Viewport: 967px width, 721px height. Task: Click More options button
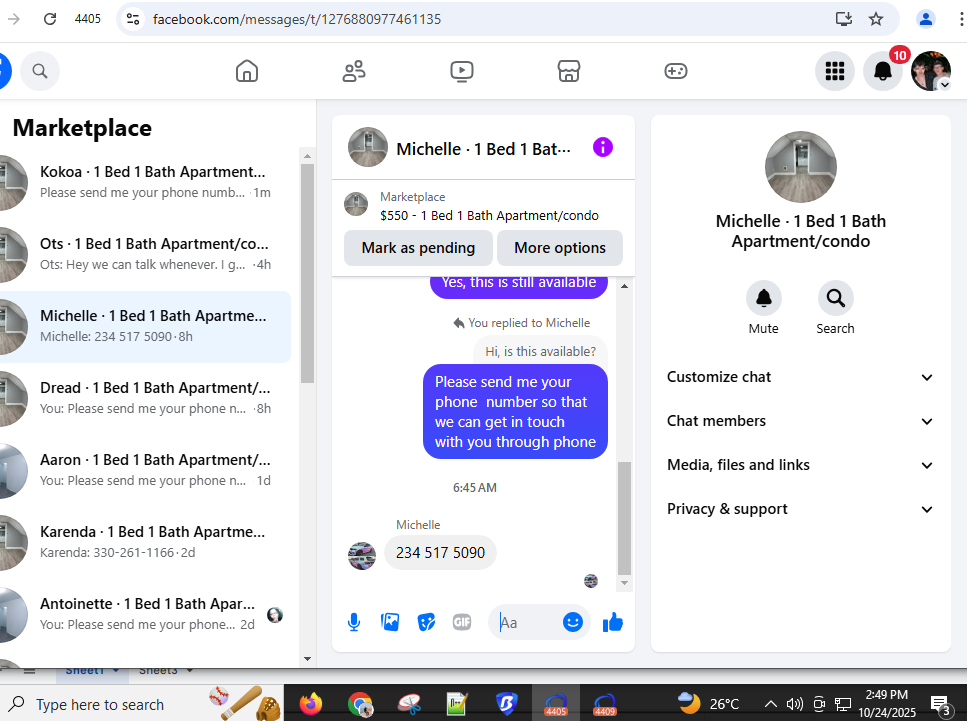click(560, 248)
